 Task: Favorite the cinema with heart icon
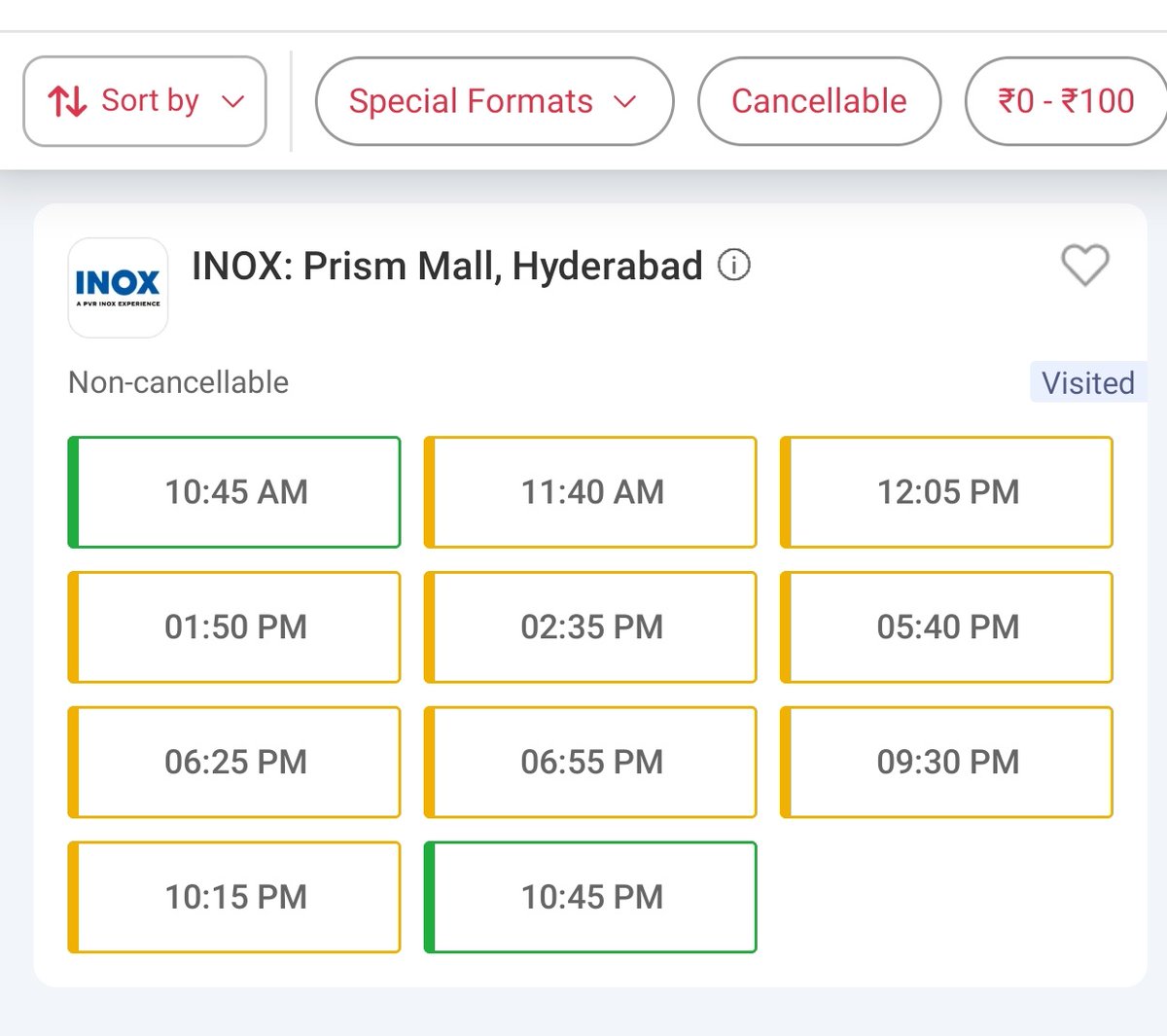(1084, 265)
